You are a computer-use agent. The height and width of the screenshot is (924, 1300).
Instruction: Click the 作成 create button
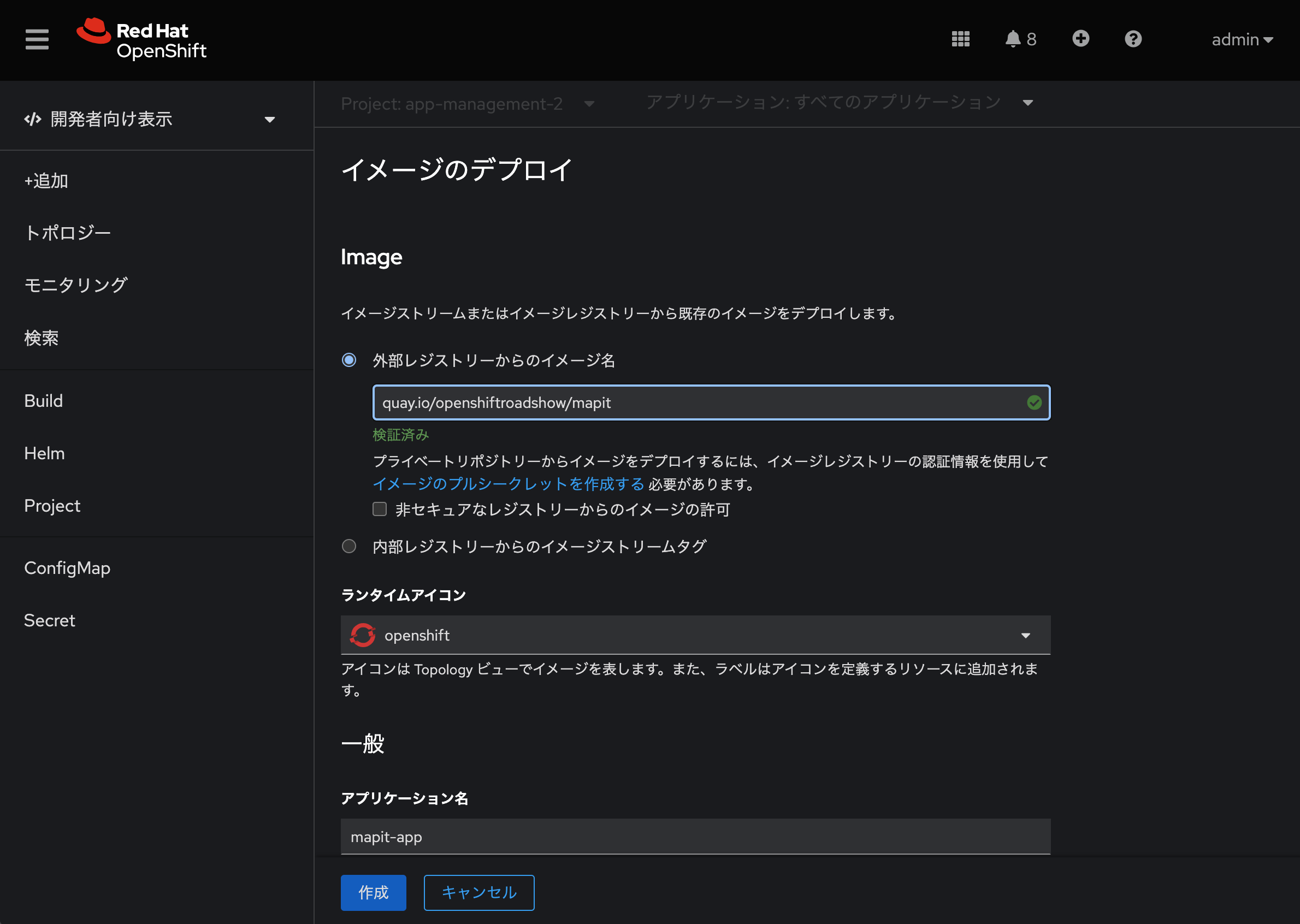(373, 892)
